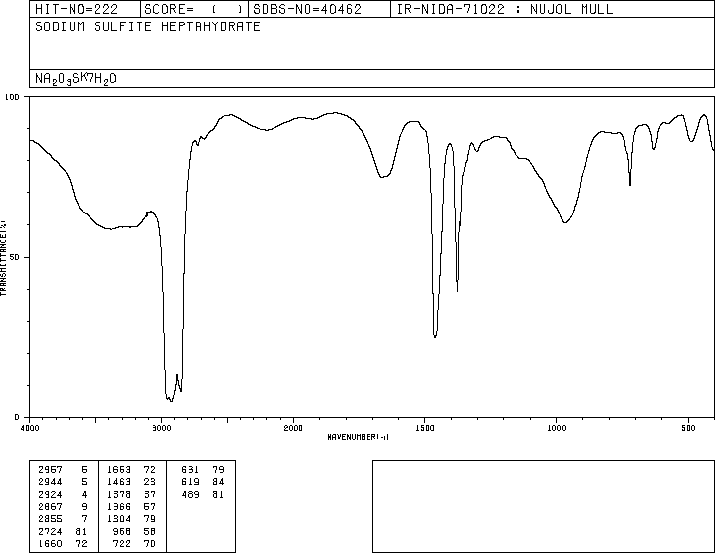715x553 pixels.
Task: Click the transmittance value 58 beside 968
Action: 150,531
